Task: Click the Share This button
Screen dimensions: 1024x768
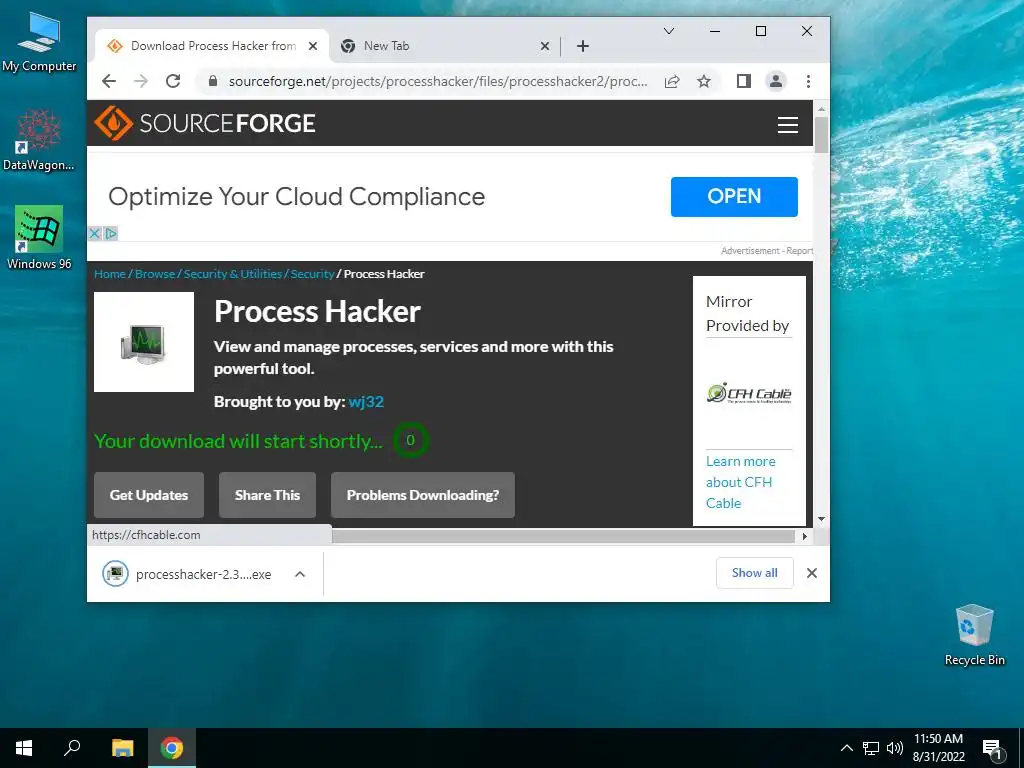Action: tap(268, 495)
